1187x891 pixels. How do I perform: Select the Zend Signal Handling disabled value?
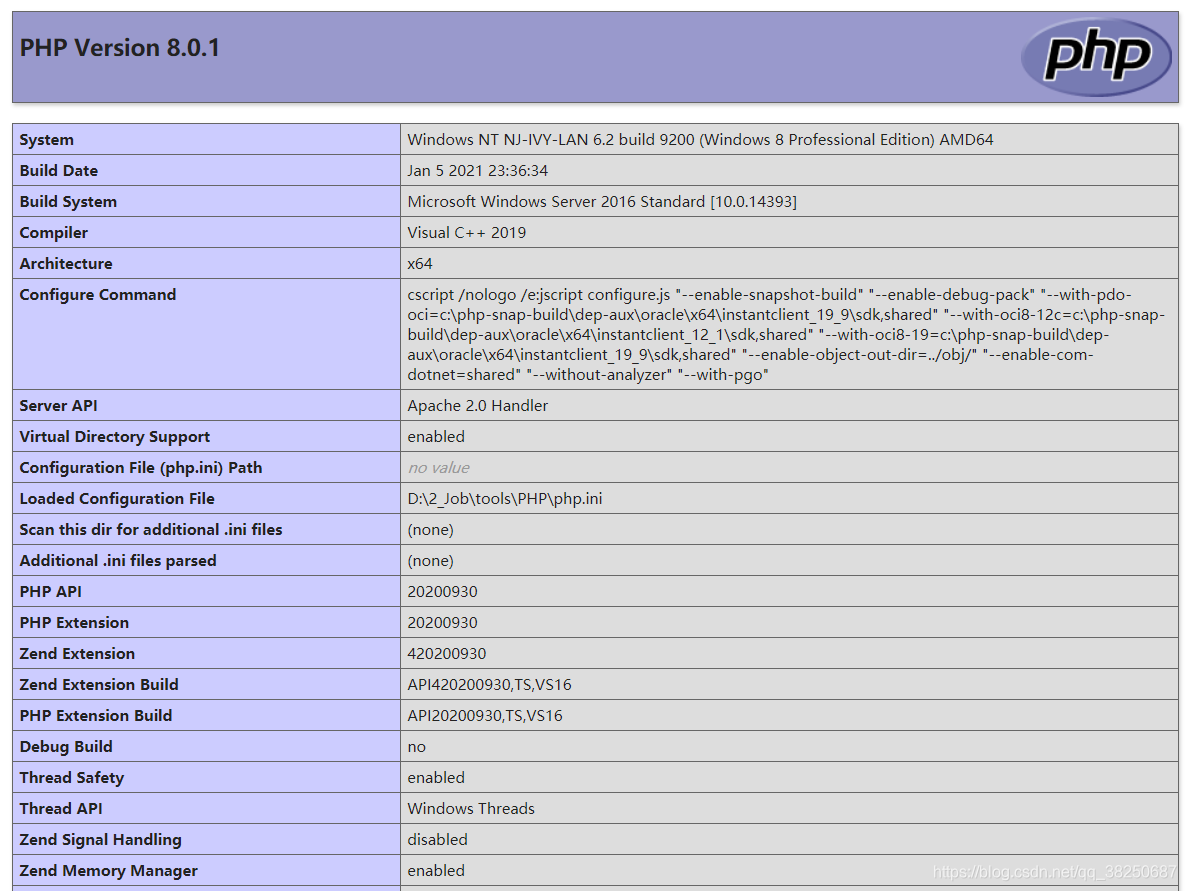pyautogui.click(x=437, y=839)
